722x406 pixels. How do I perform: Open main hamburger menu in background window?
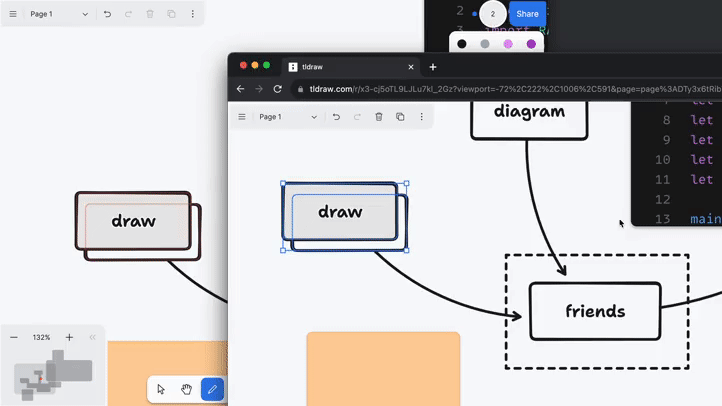(13, 14)
